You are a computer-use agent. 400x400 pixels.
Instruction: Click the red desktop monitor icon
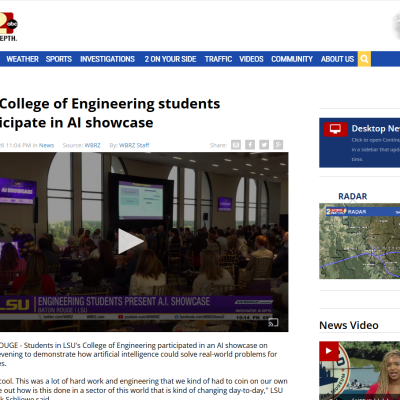point(335,129)
